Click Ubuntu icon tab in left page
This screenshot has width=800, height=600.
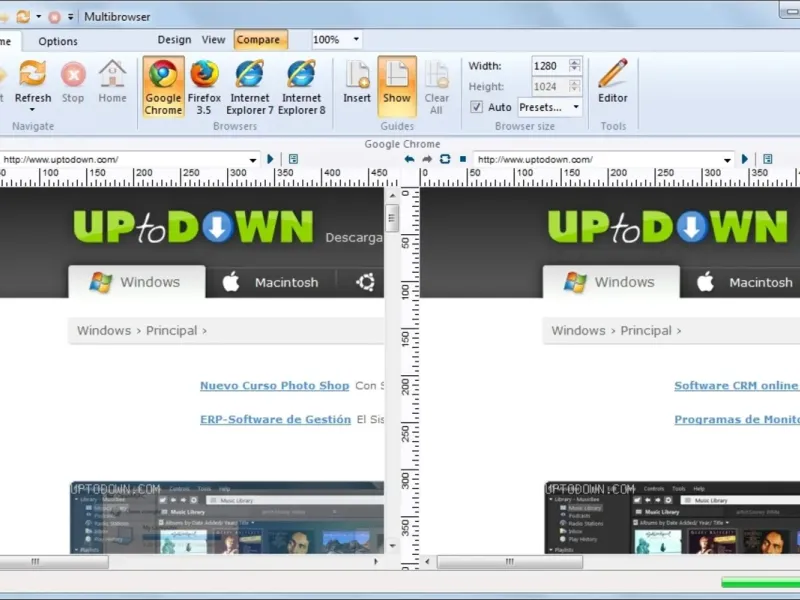pyautogui.click(x=365, y=282)
